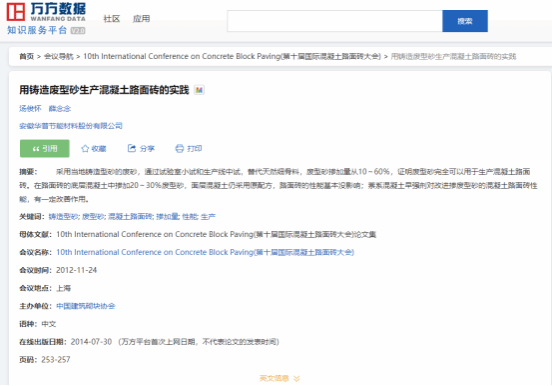Click the icon beside the paper title
The height and width of the screenshot is (386, 552).
pos(199,90)
